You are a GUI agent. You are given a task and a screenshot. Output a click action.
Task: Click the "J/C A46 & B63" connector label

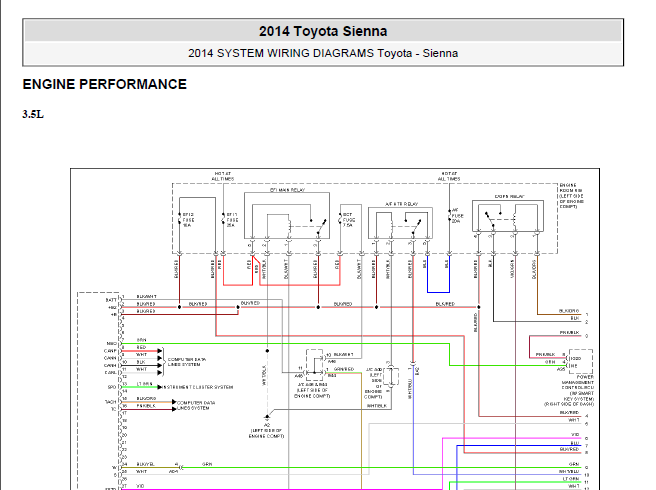[312, 384]
